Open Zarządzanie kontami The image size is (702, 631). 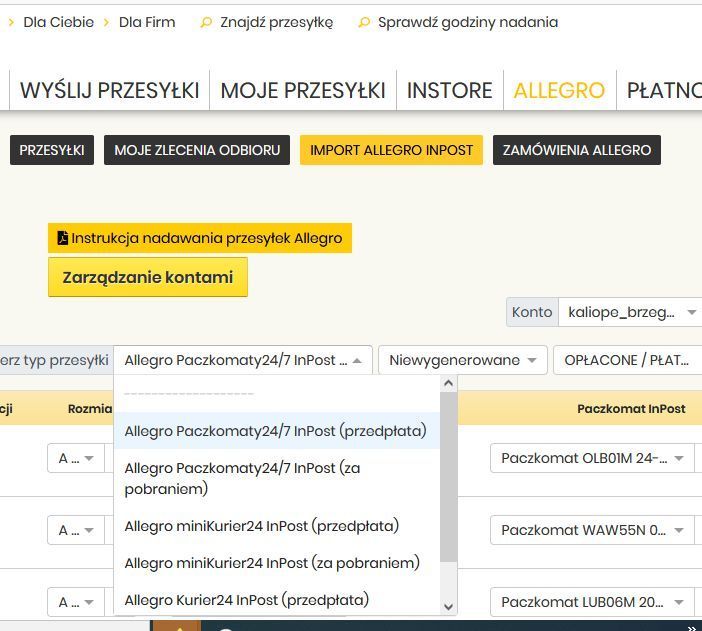coord(147,277)
